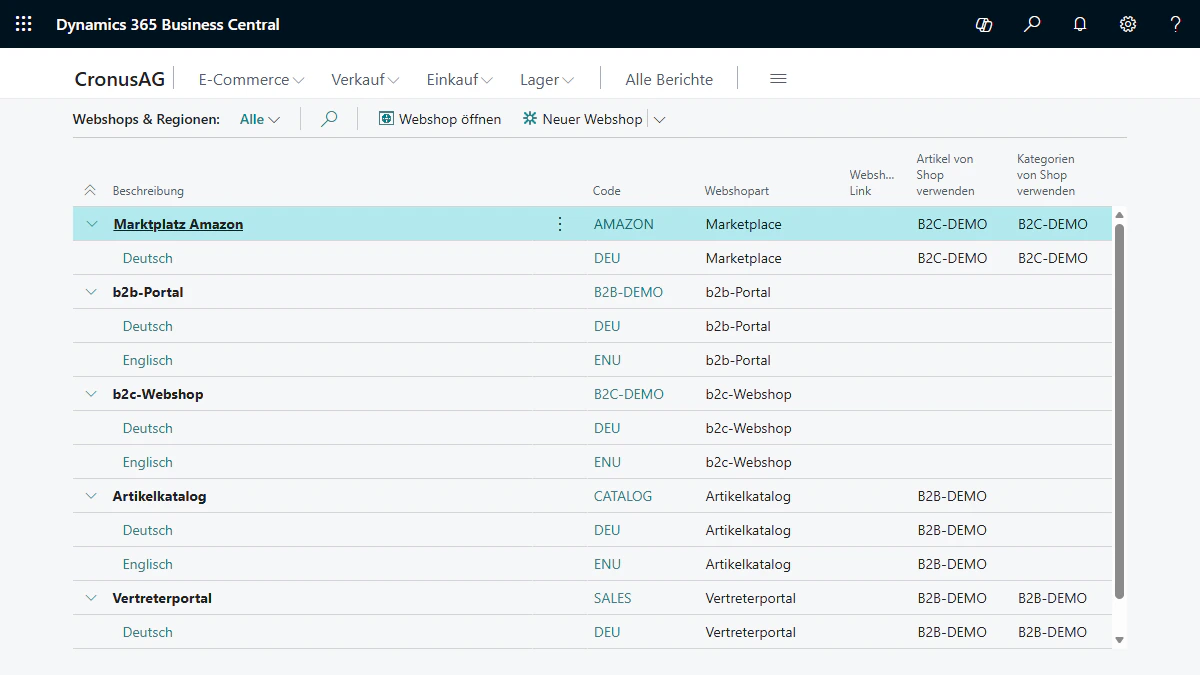Click Kategorien von Shop verwenden header
The image size is (1200, 675).
[x=1046, y=175]
